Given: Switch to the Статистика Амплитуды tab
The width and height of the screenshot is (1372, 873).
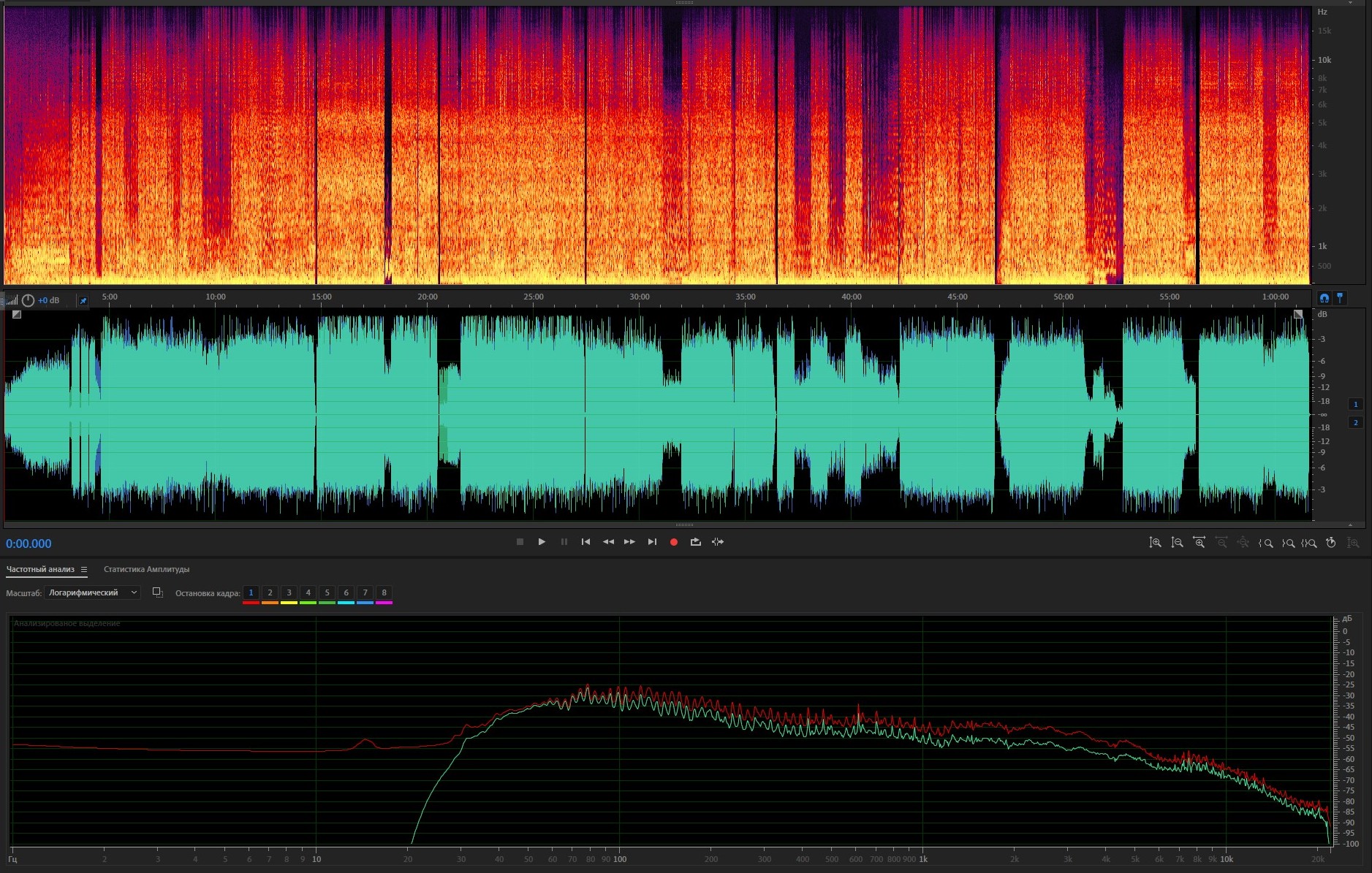Looking at the screenshot, I should (146, 569).
